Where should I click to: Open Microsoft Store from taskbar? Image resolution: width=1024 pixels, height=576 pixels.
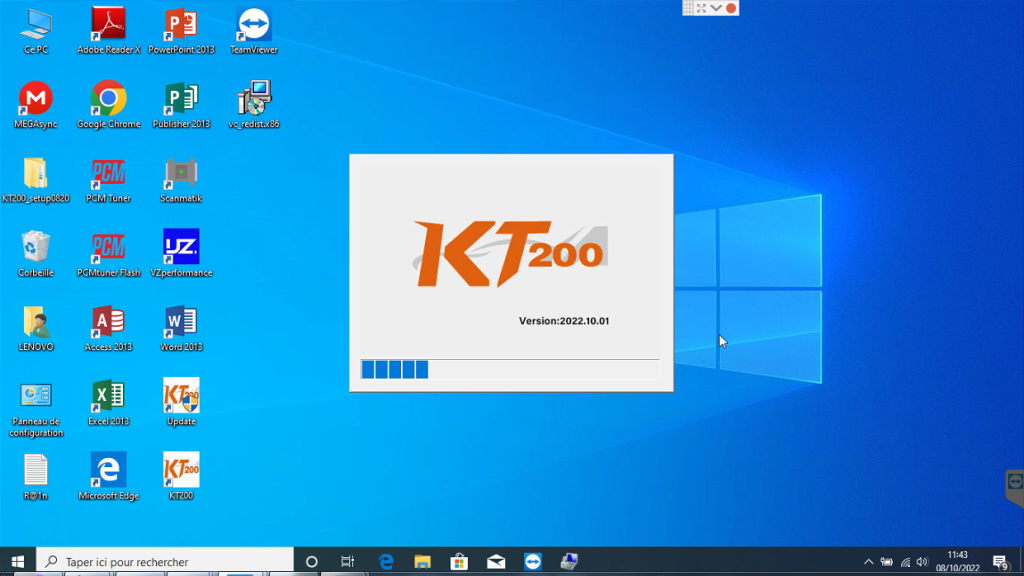coord(459,562)
